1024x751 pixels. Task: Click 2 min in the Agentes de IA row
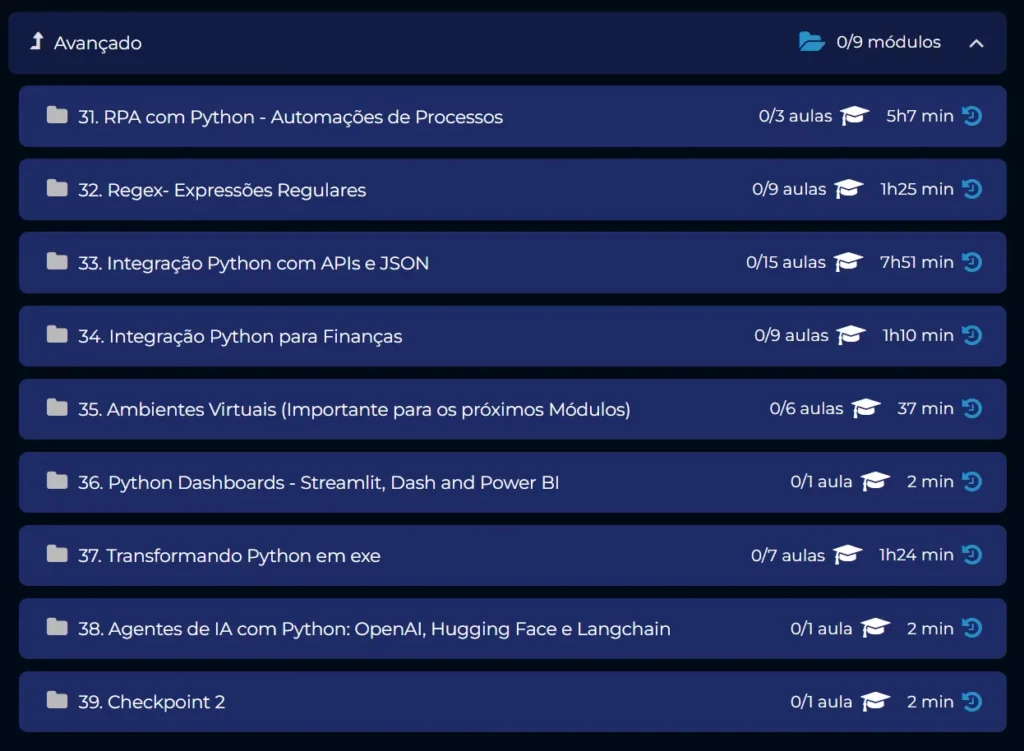tap(930, 628)
